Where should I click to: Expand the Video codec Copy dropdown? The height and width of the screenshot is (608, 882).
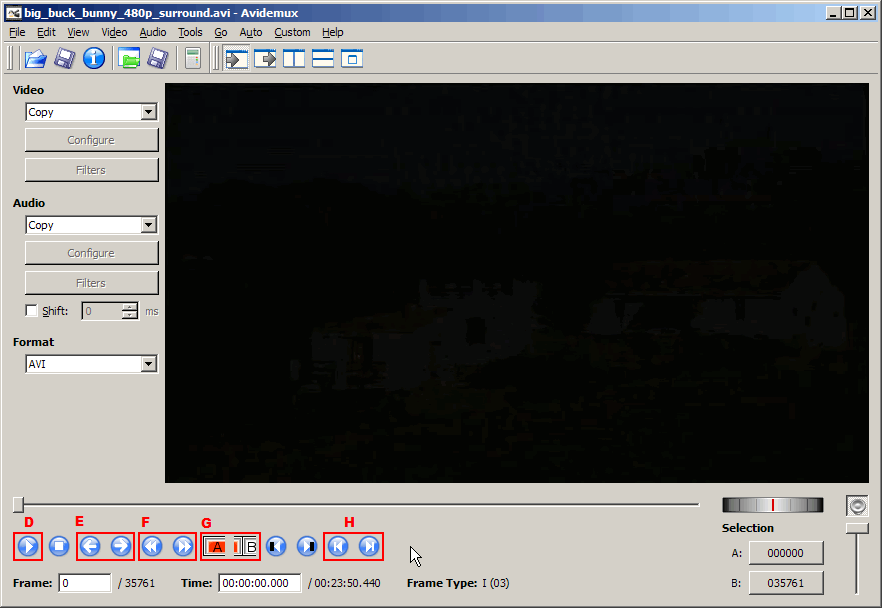[148, 112]
